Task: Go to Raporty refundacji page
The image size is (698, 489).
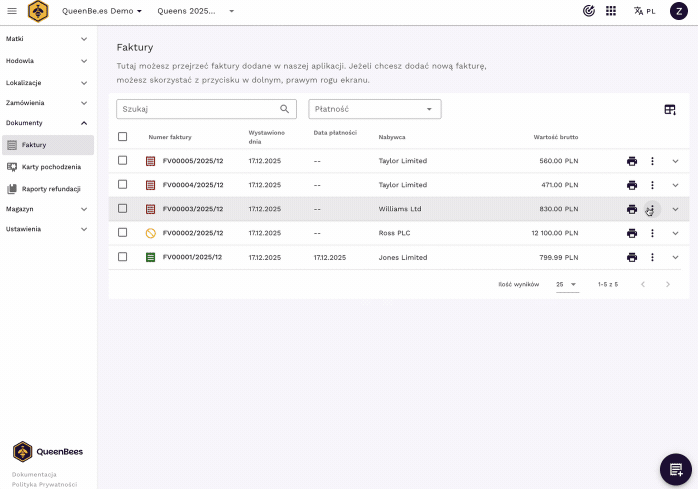Action: tap(50, 188)
